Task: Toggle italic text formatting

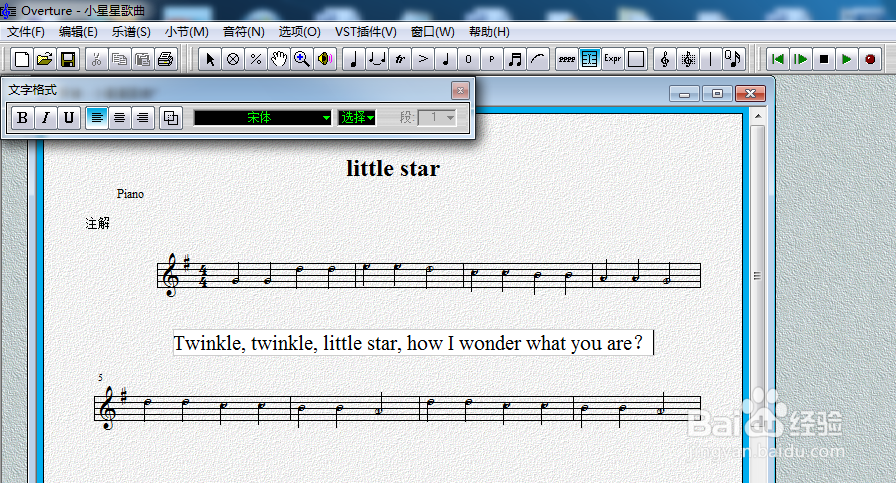Action: (45, 118)
